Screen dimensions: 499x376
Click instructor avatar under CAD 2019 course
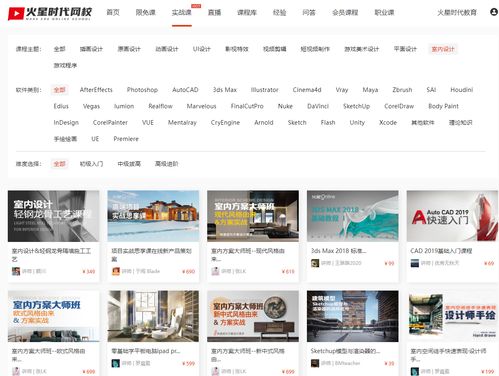click(415, 263)
